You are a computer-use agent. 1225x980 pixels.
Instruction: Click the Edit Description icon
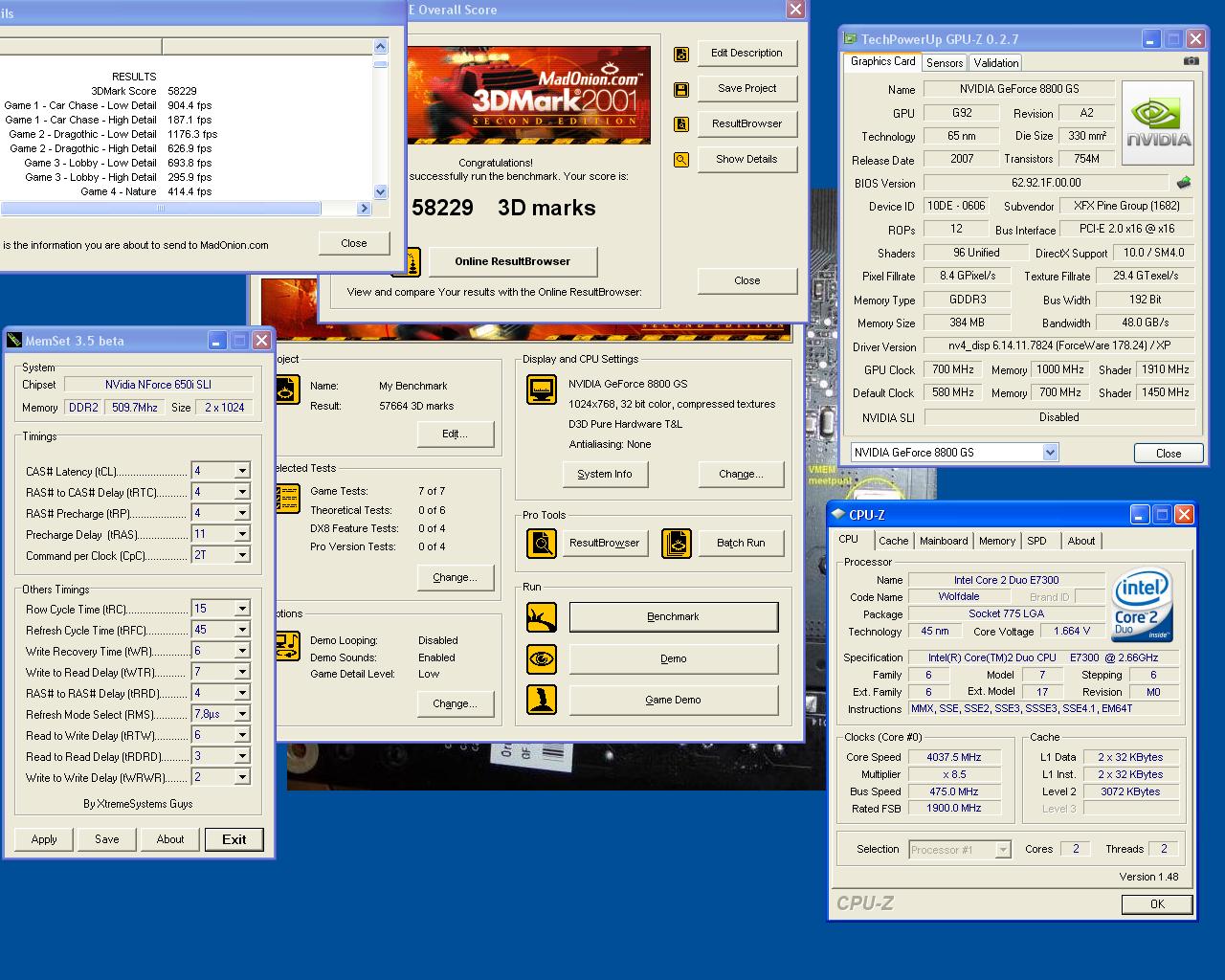click(x=681, y=55)
